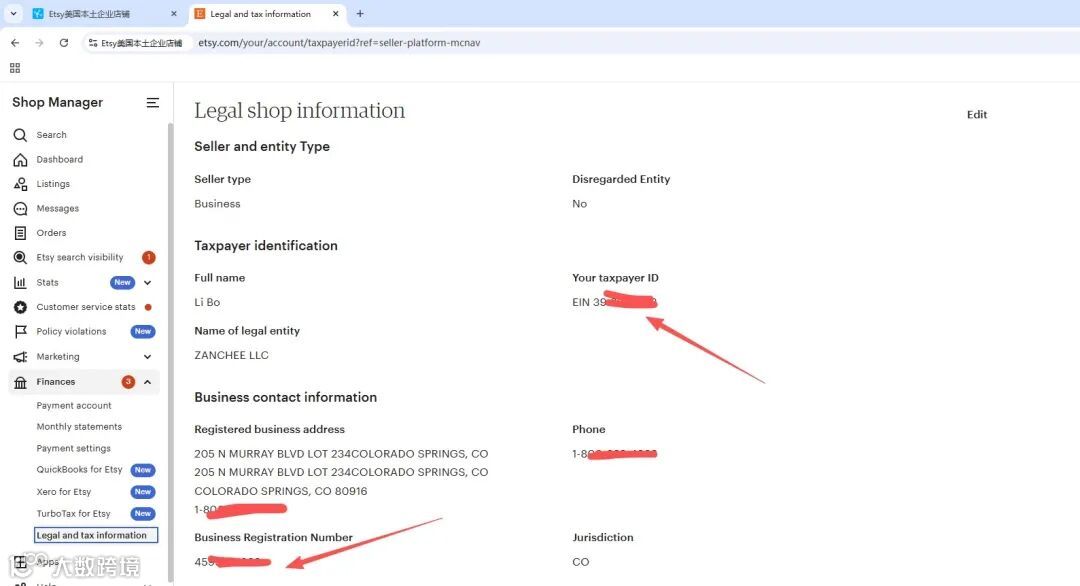Open Messages chat bubble icon
The width and height of the screenshot is (1080, 586).
click(x=20, y=209)
